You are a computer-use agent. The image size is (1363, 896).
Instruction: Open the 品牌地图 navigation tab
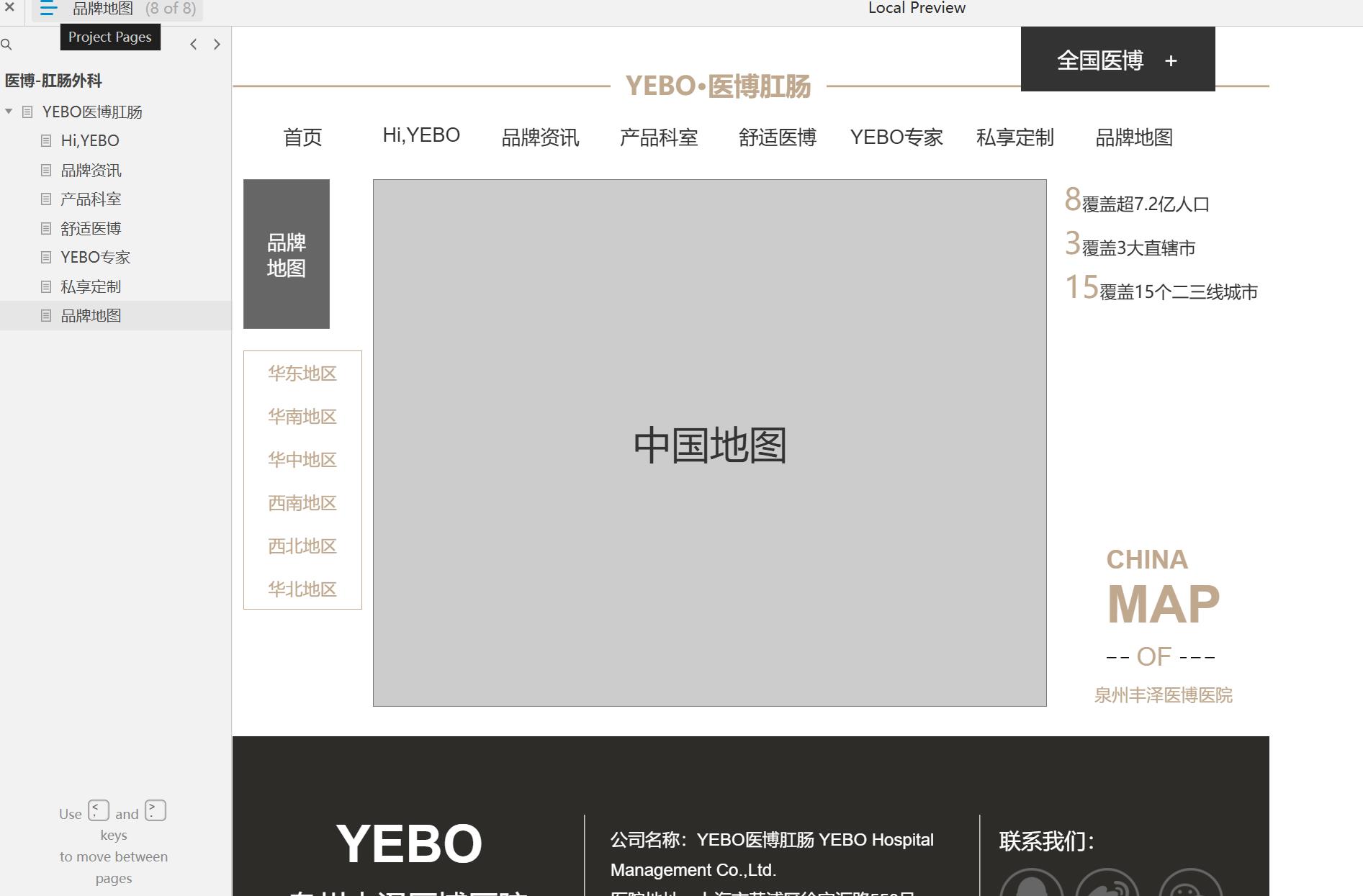(1134, 137)
